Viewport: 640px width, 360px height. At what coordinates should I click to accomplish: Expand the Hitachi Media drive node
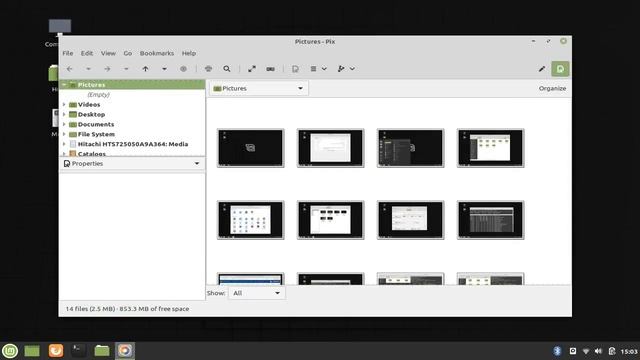[x=64, y=144]
